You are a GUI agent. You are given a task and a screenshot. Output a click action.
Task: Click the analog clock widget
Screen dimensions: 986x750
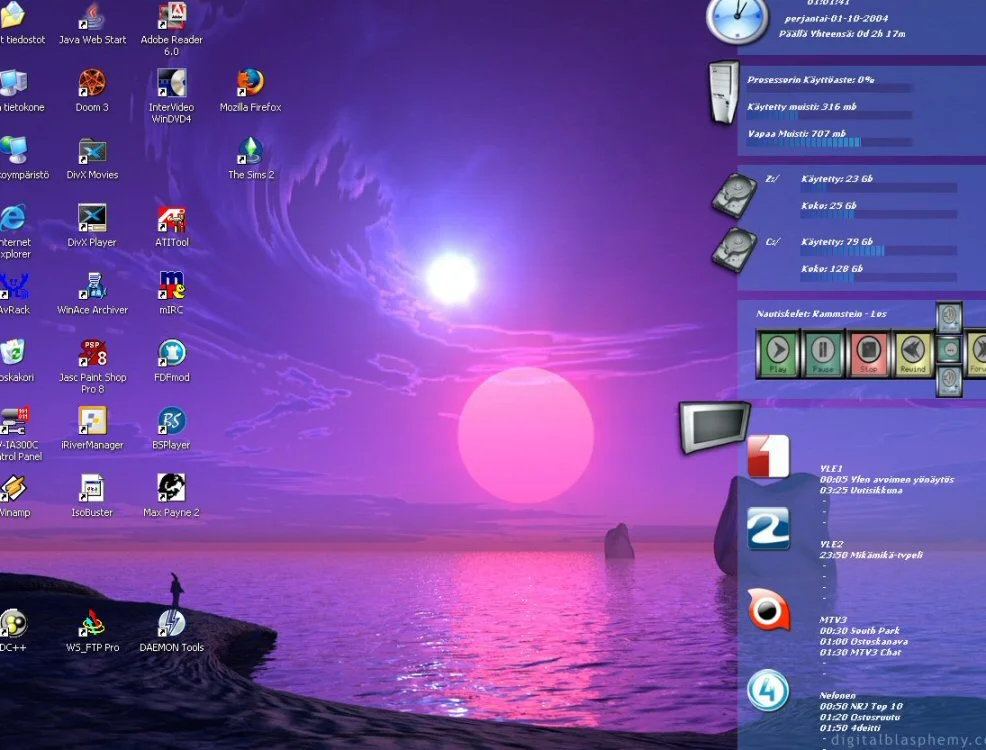pos(737,20)
